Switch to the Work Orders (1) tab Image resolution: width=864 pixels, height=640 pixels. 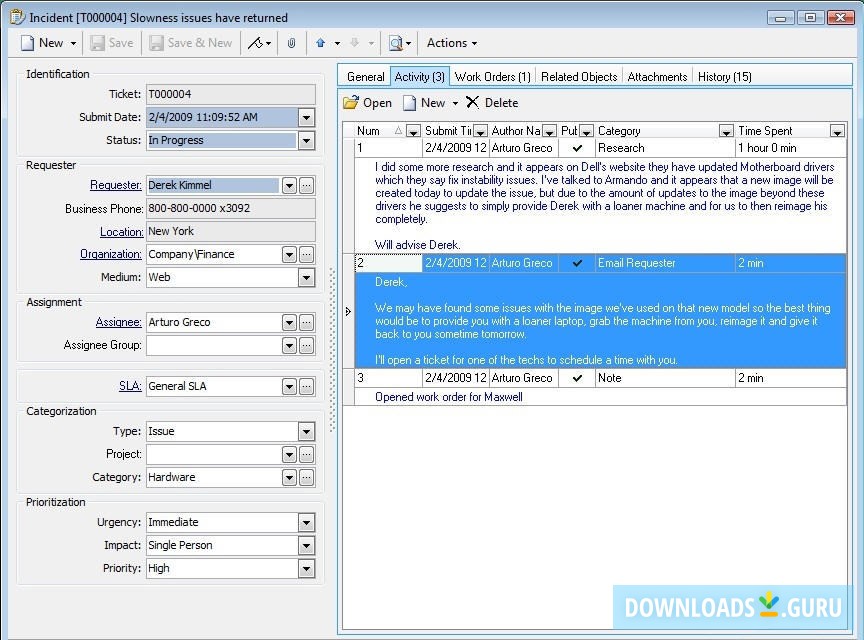(x=492, y=77)
